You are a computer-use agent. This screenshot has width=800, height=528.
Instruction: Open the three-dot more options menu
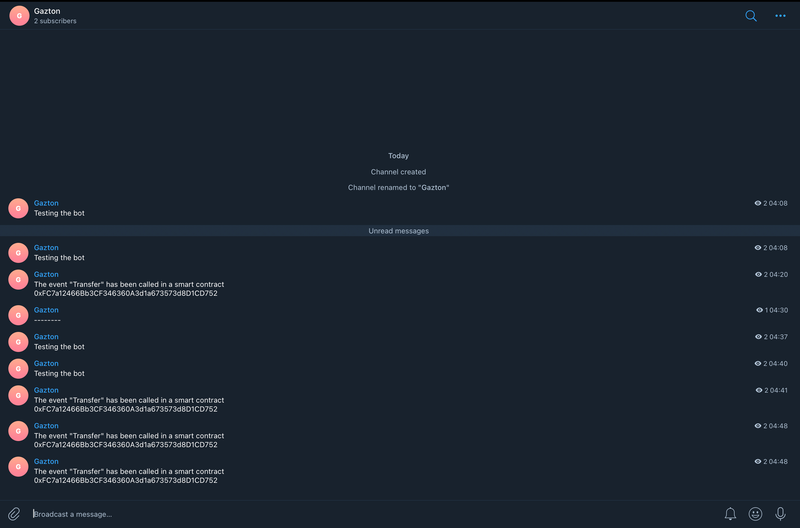pyautogui.click(x=780, y=16)
